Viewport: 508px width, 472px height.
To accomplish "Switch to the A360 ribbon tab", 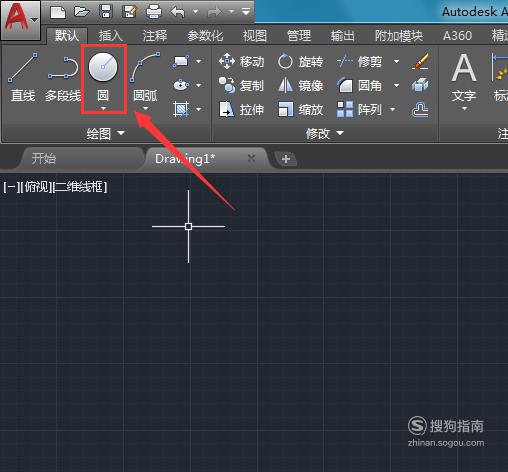I will [457, 35].
